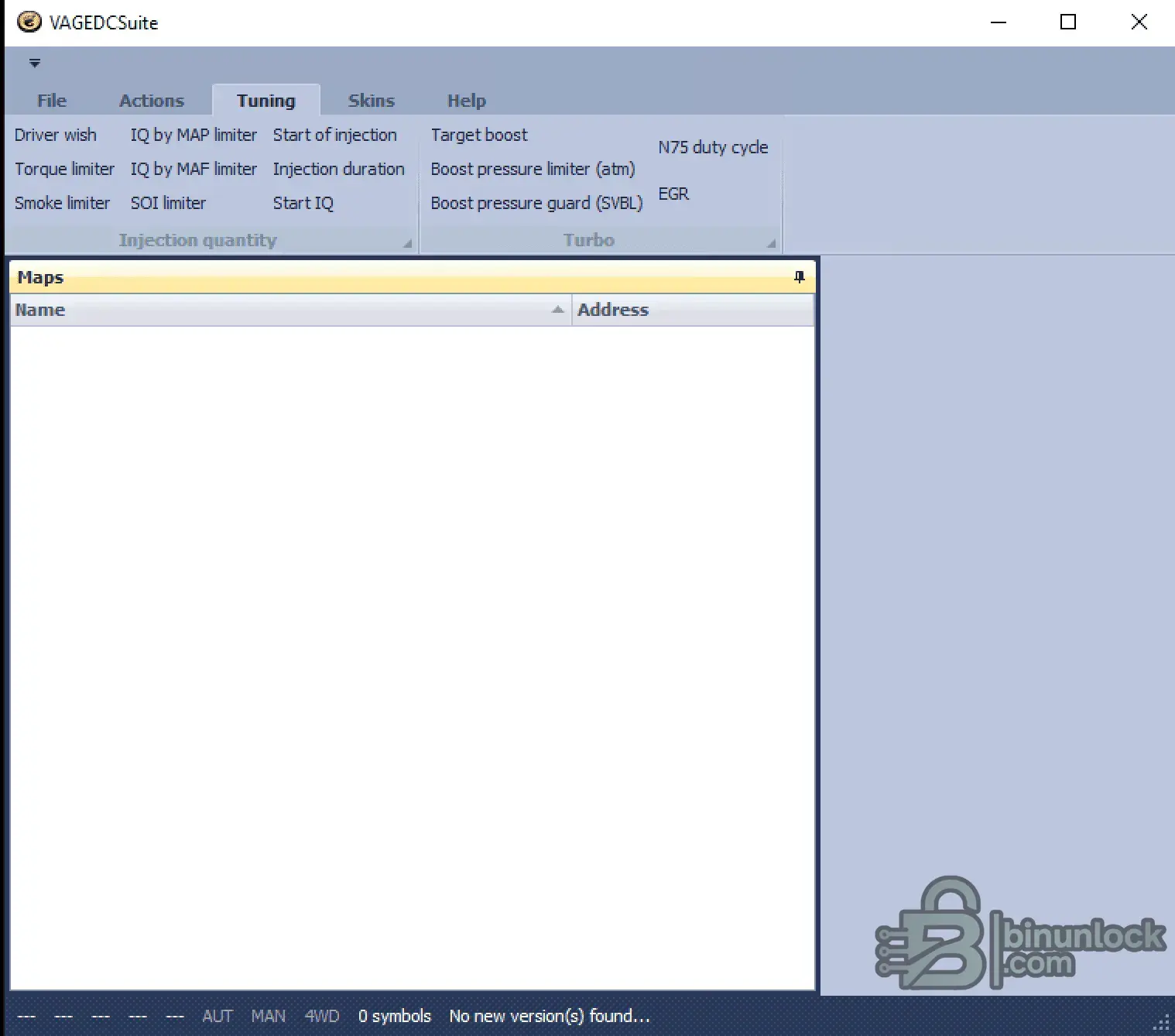Click the window resize grip in status bar

[1162, 1023]
